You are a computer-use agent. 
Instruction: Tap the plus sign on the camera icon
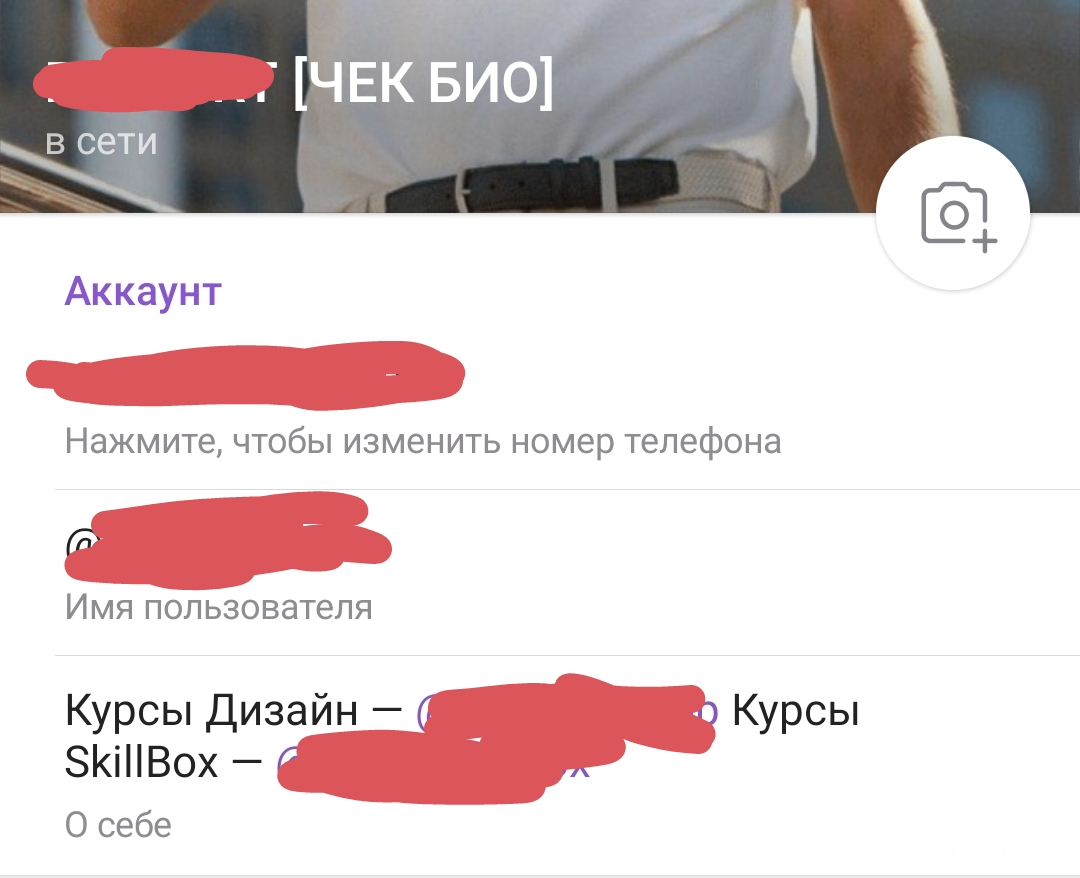[x=986, y=242]
